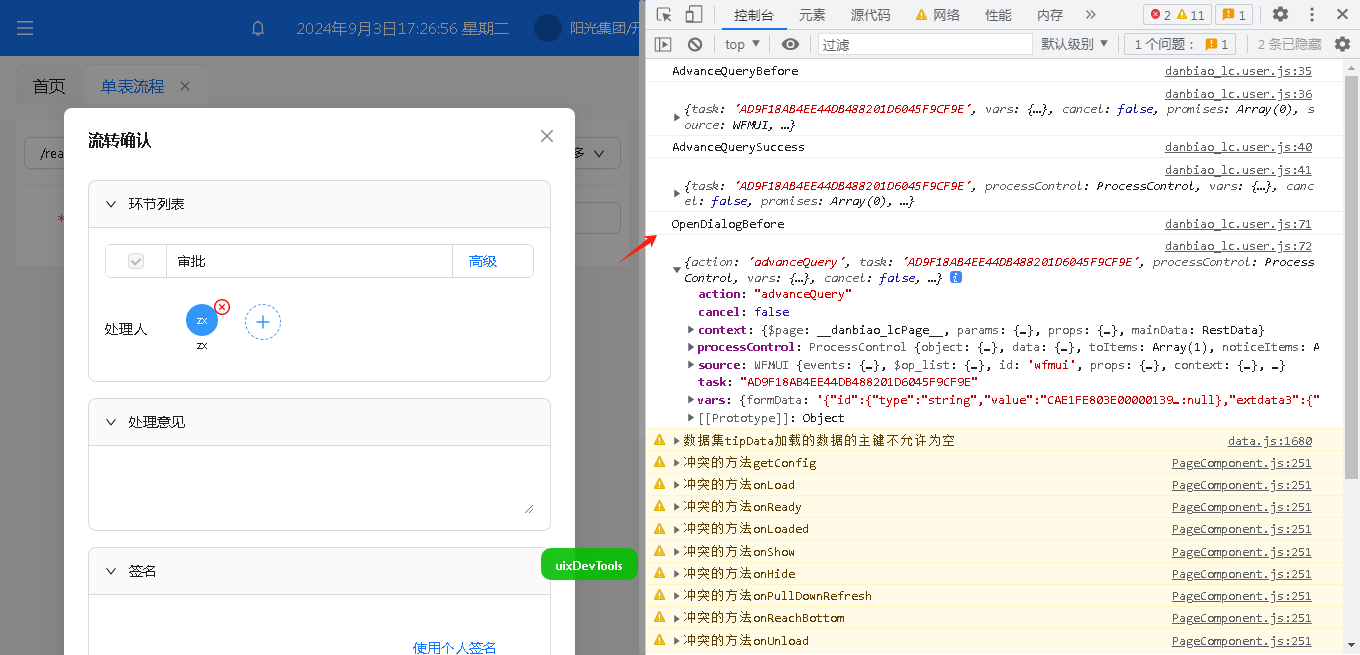
Task: Close the 单表流程 tab
Action: [185, 86]
